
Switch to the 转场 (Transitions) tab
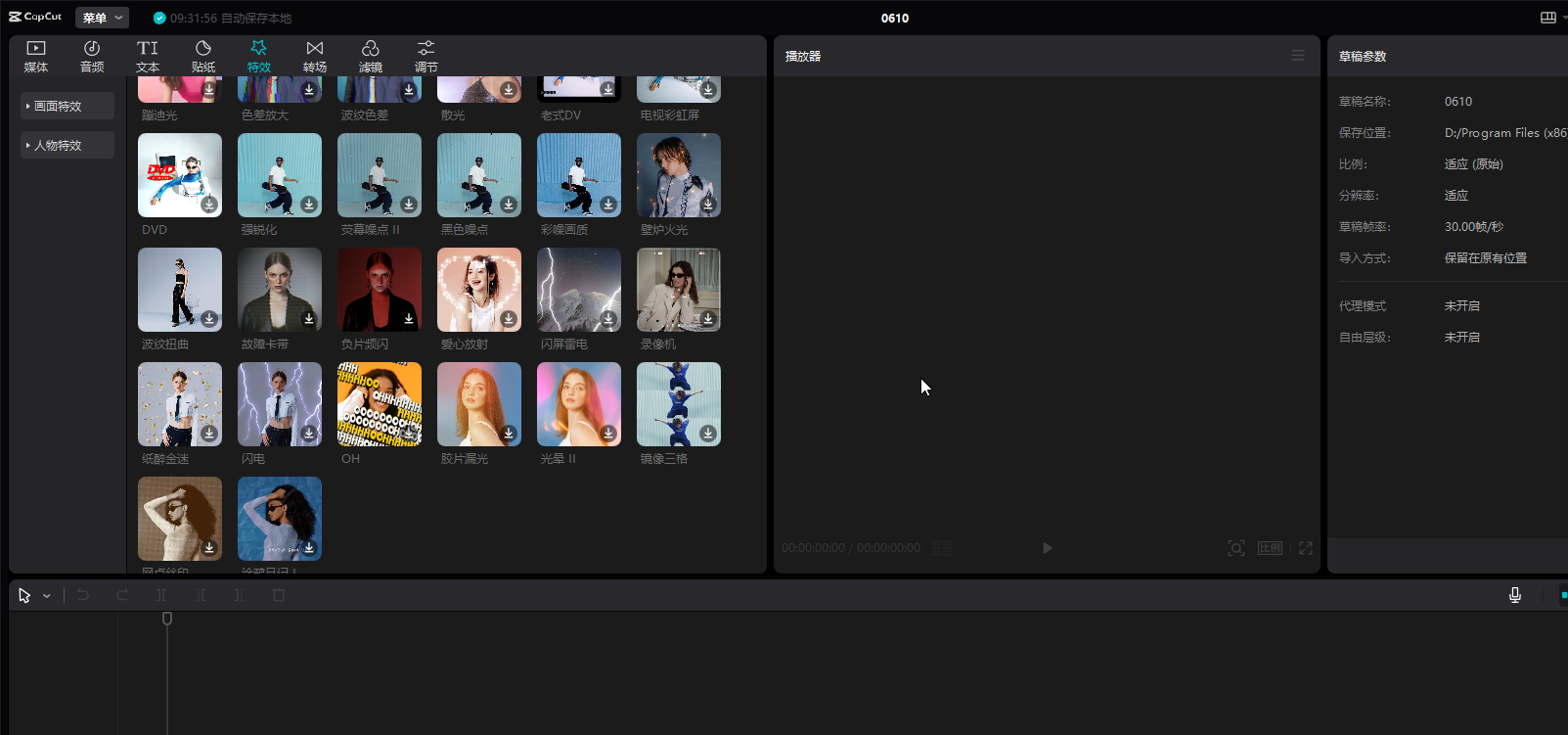coord(315,56)
